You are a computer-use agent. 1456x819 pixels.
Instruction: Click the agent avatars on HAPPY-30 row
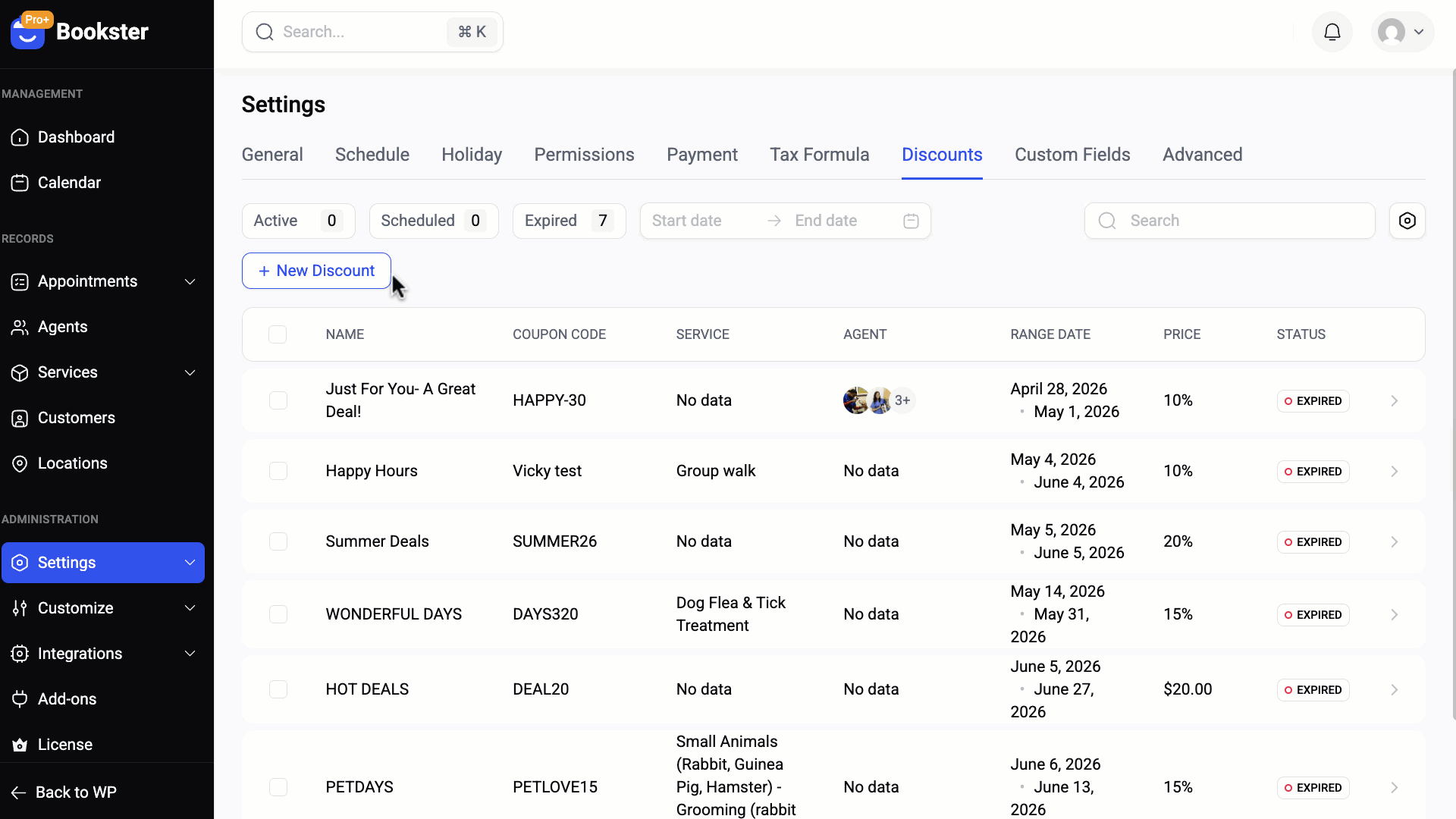[x=879, y=400]
